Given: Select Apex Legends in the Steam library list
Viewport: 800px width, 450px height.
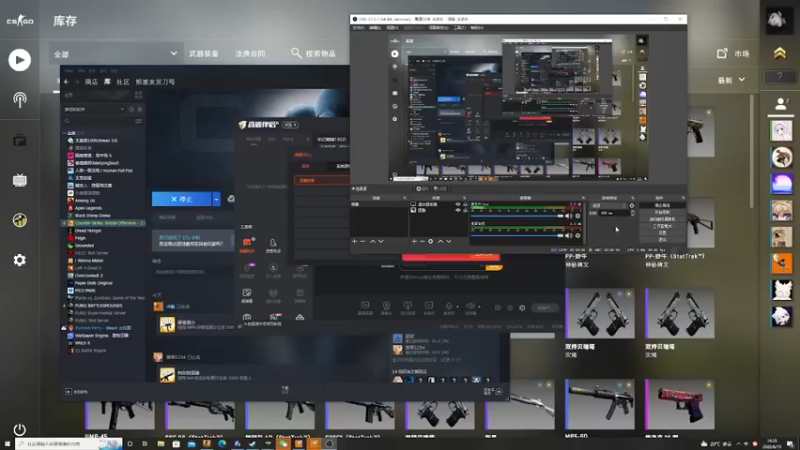Looking at the screenshot, I should point(88,208).
